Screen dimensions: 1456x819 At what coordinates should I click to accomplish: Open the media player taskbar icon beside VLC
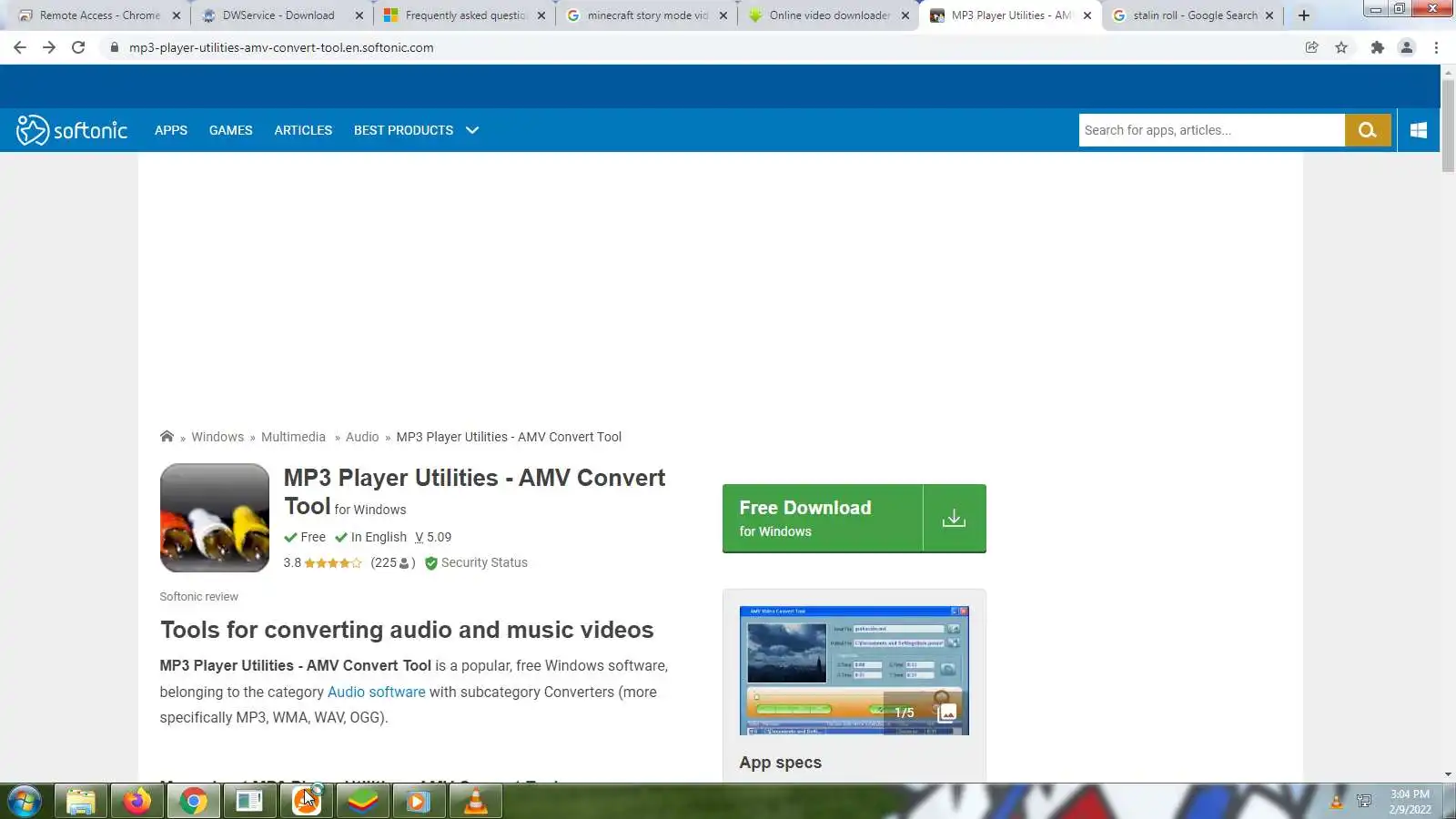(420, 802)
